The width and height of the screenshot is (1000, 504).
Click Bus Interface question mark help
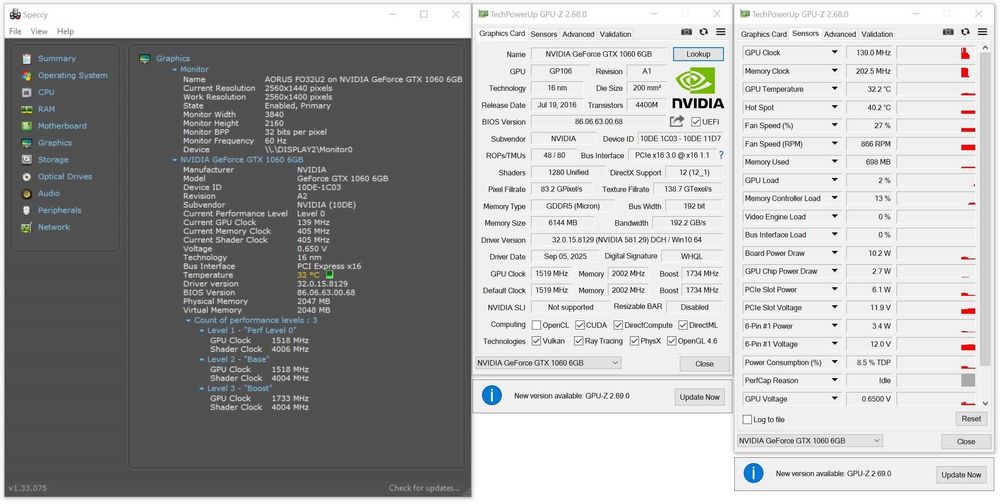721,155
